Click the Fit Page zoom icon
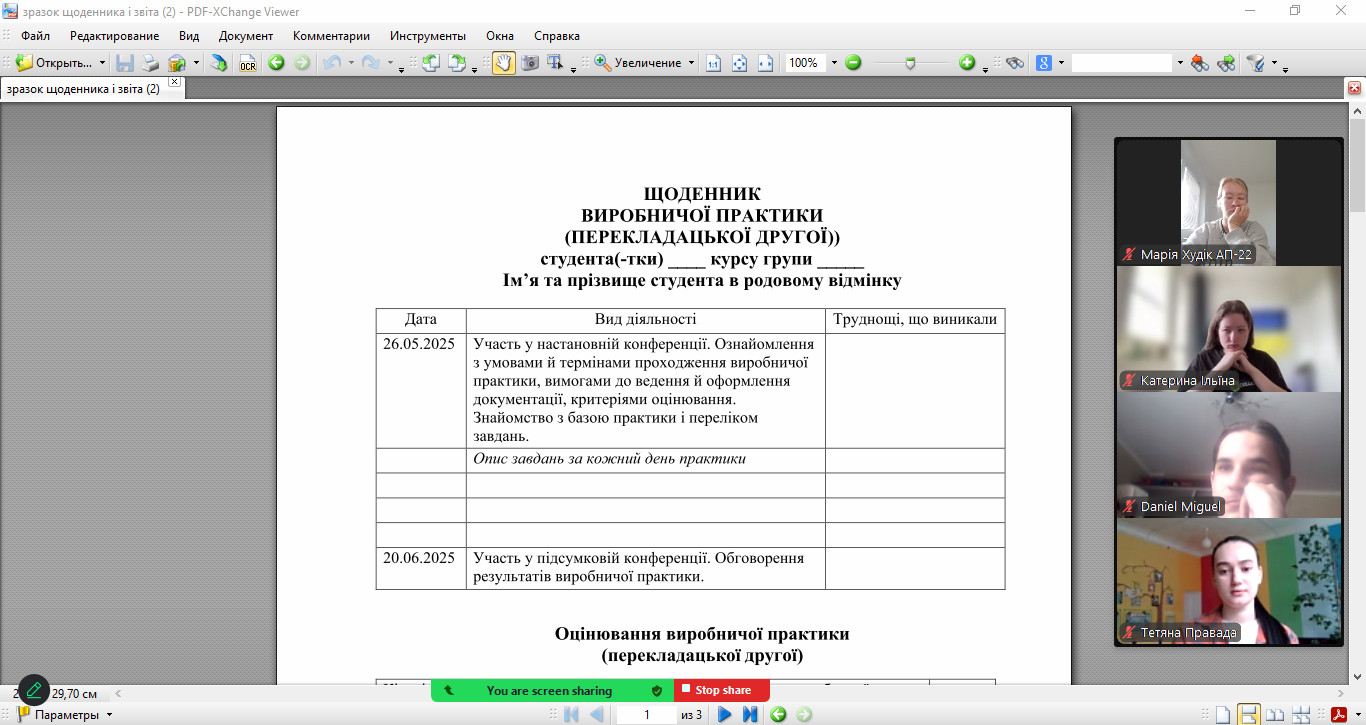The height and width of the screenshot is (725, 1366). (740, 63)
